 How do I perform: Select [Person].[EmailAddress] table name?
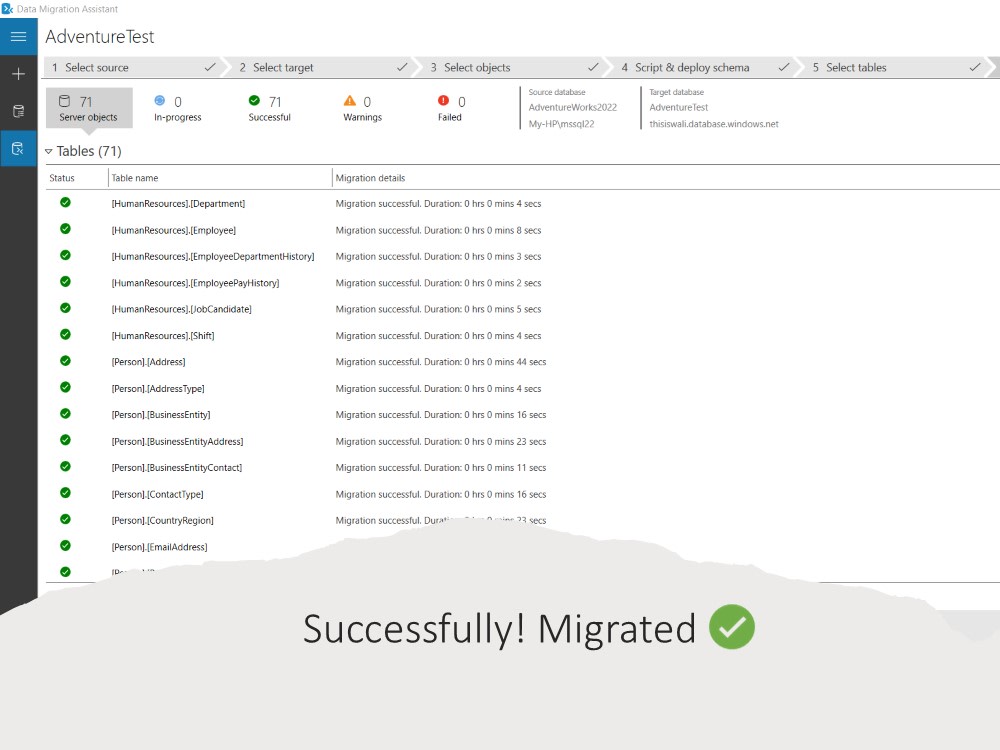coord(159,547)
